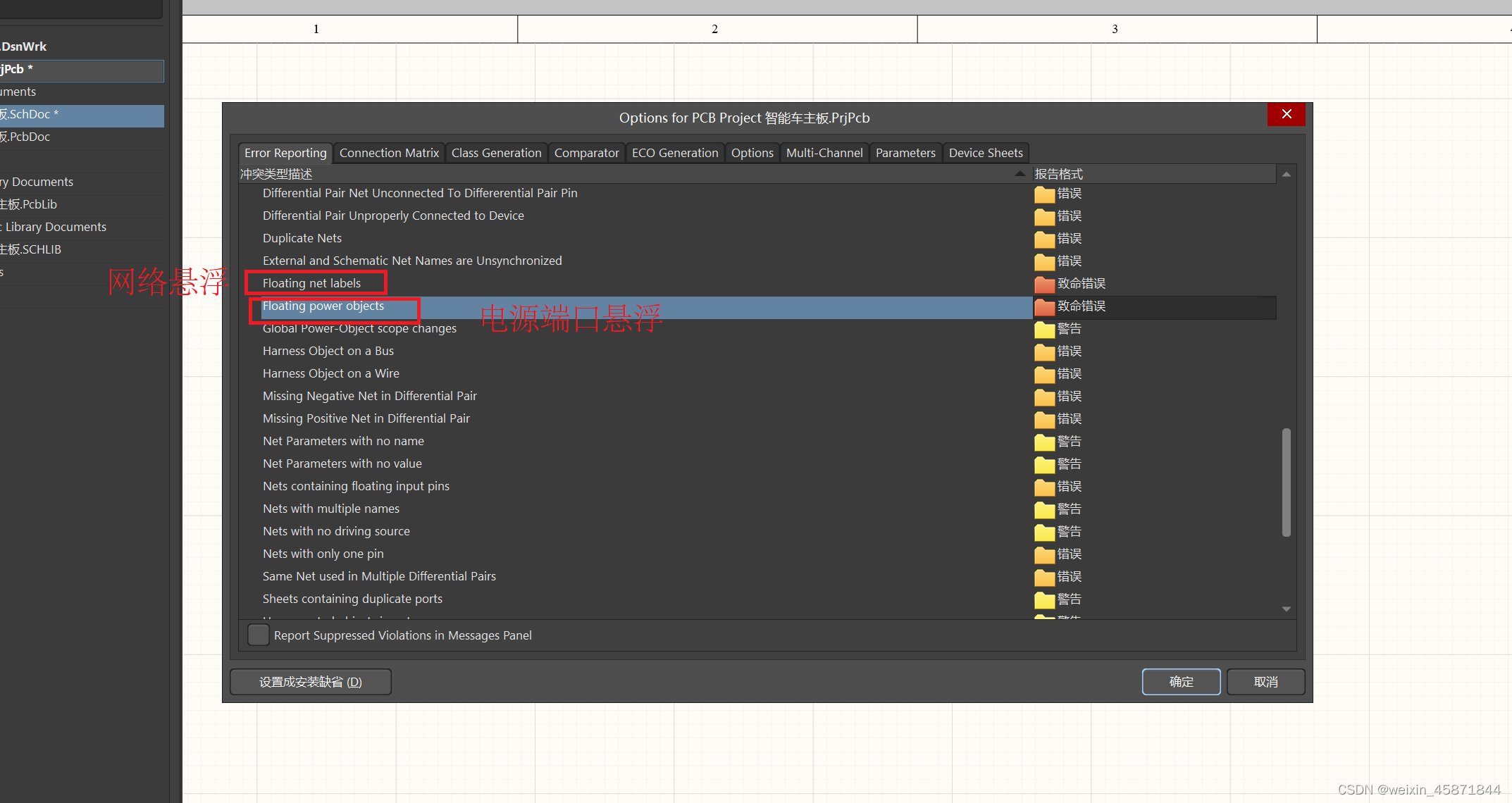This screenshot has width=1512, height=803.
Task: Click the folder icon for Net Parameters with no name
Action: [1044, 442]
